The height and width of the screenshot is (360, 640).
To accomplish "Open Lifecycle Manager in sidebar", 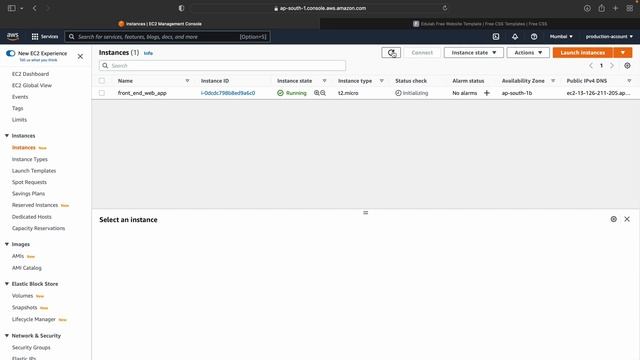I will 34,319.
